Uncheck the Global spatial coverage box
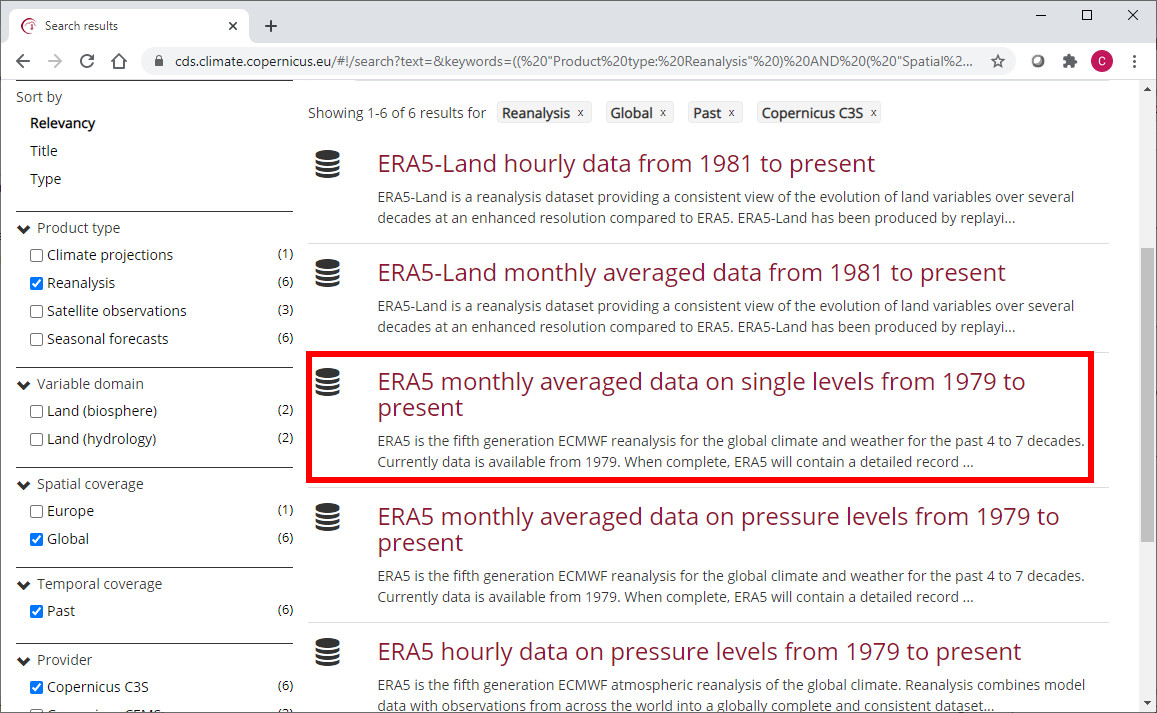The image size is (1157, 713). coord(36,540)
